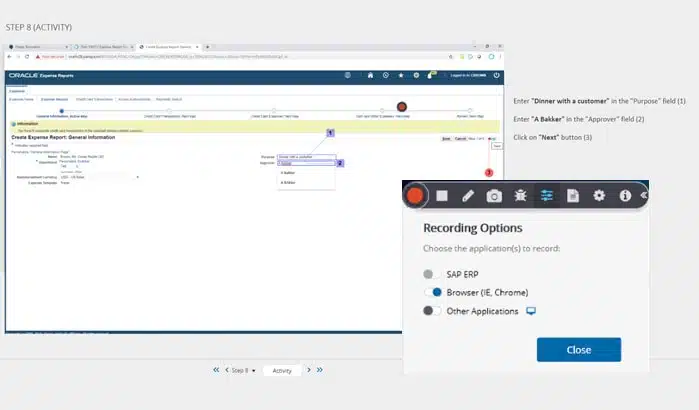
Task: Open the recording options sliders icon
Action: (x=547, y=195)
